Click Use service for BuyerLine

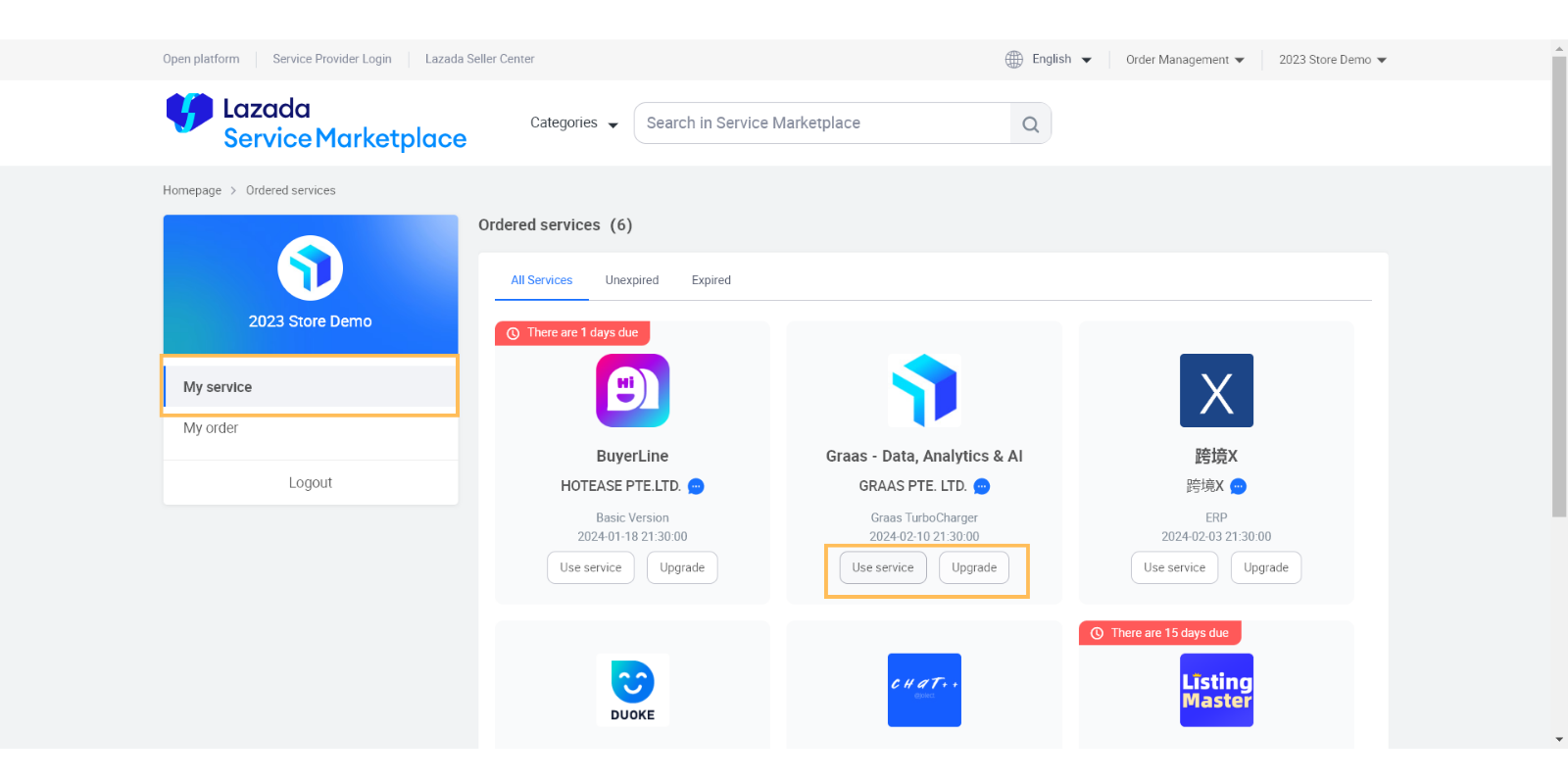coord(591,567)
